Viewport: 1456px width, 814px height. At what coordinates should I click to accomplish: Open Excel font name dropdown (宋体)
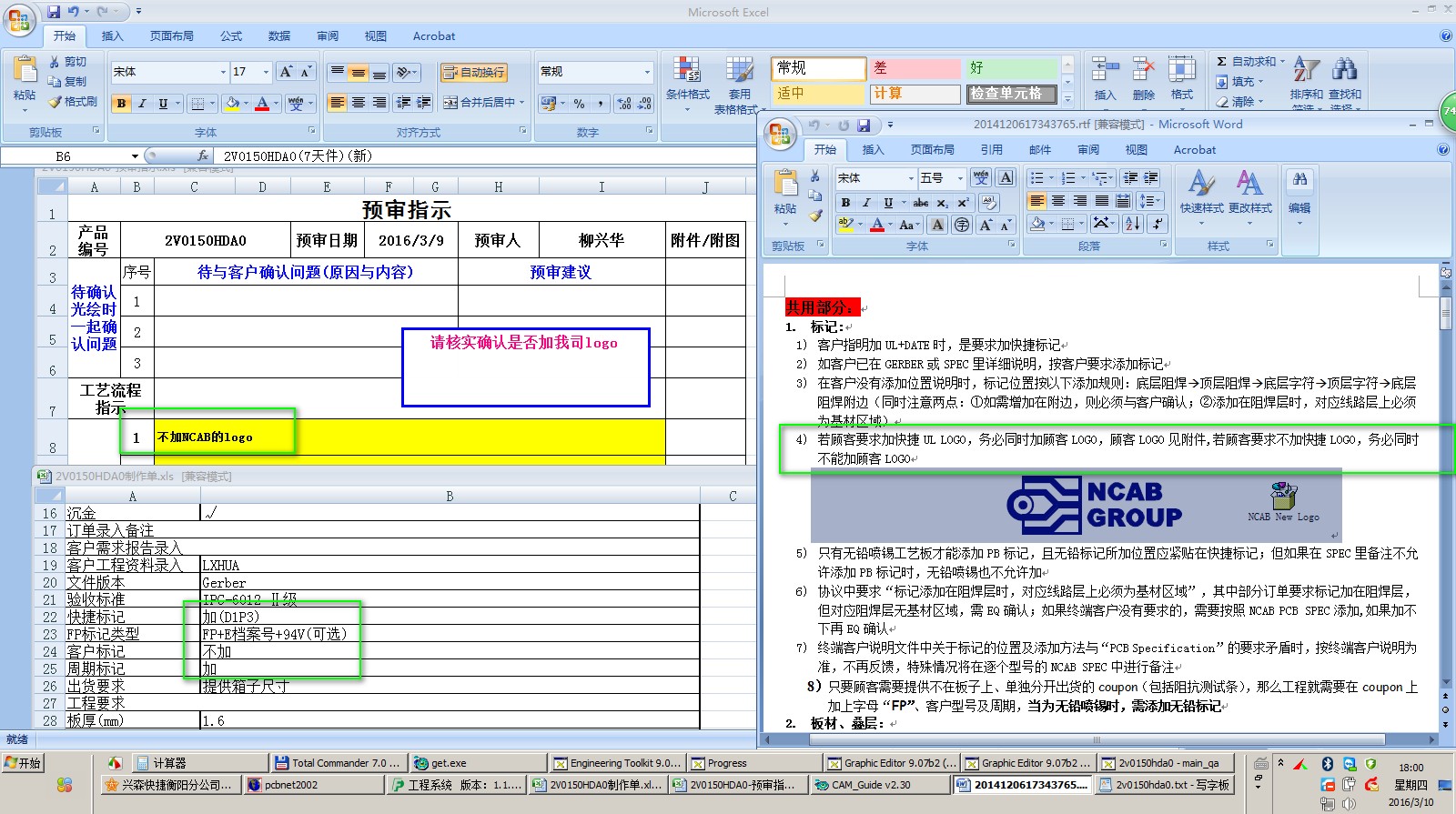pos(223,72)
